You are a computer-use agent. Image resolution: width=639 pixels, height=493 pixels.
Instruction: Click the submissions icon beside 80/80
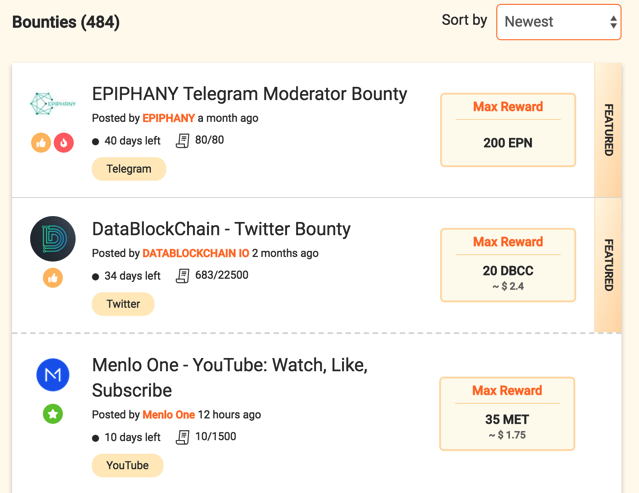(183, 141)
